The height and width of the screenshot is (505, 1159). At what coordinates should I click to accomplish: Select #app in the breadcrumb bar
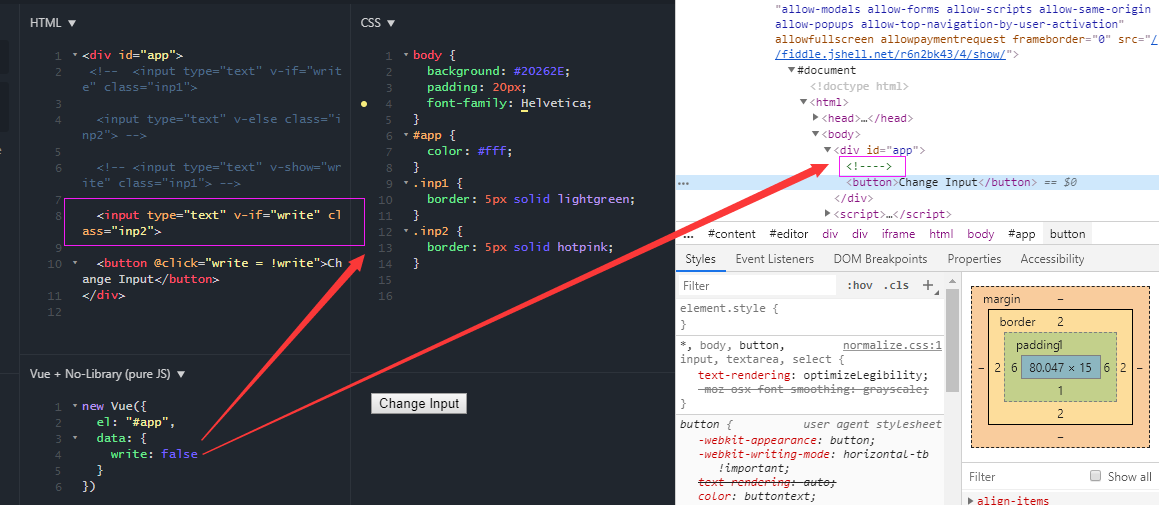click(x=1021, y=234)
